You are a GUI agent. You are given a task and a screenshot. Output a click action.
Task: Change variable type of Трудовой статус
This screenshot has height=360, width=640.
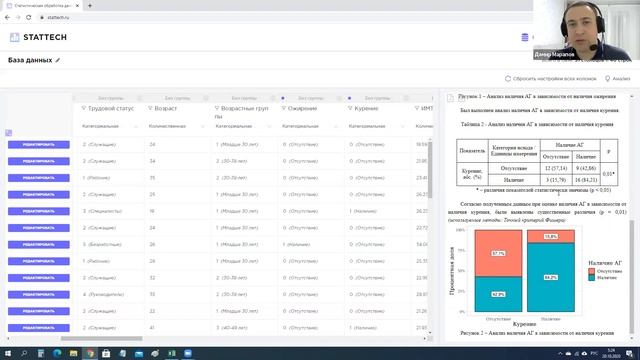click(109, 127)
